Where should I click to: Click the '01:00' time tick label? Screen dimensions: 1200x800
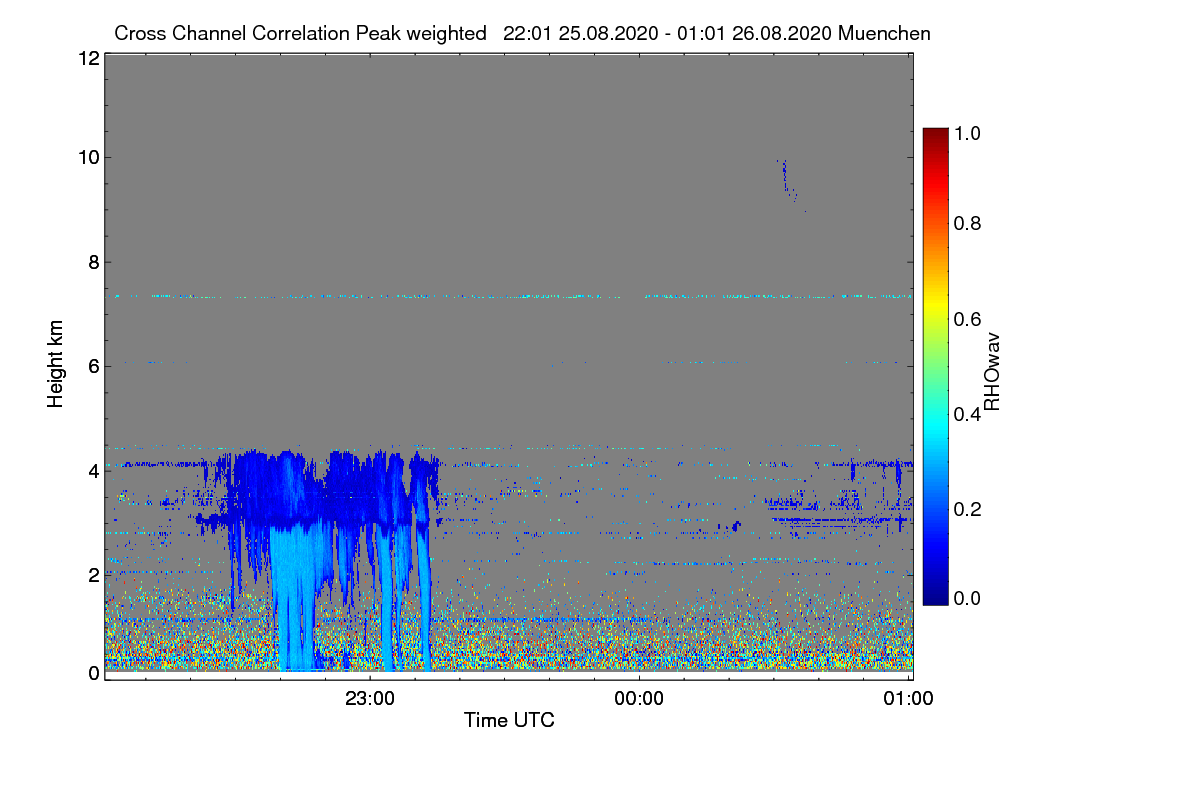tap(908, 699)
